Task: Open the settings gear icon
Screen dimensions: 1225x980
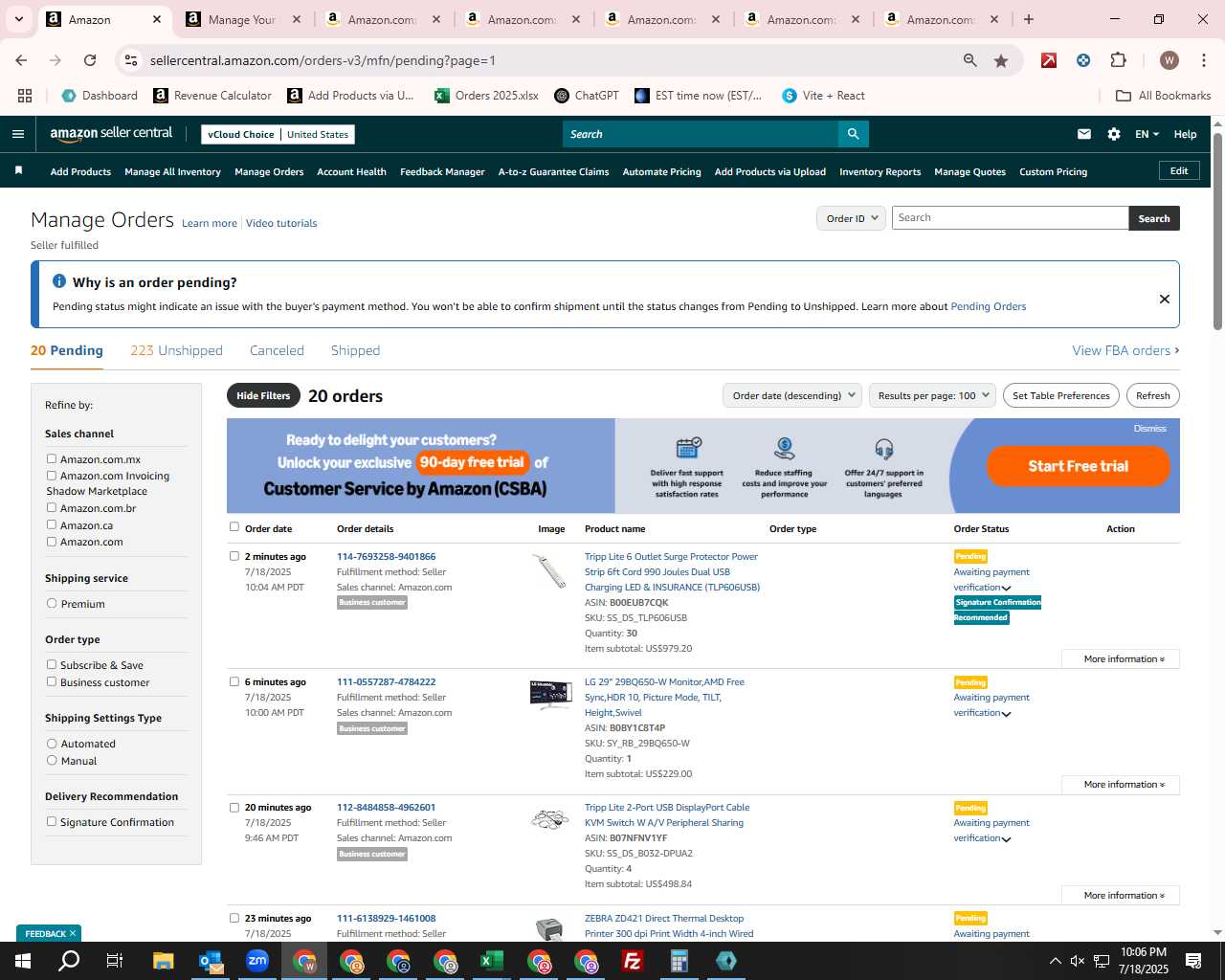Action: click(x=1113, y=134)
